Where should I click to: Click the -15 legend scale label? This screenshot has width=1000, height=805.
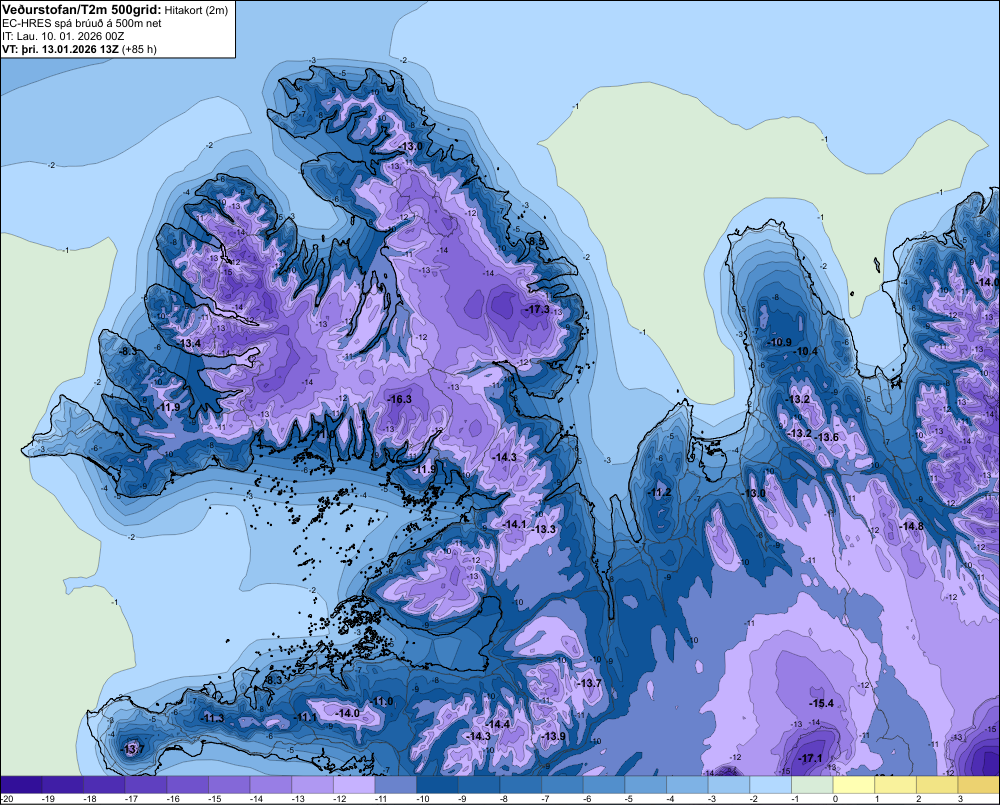pos(214,799)
